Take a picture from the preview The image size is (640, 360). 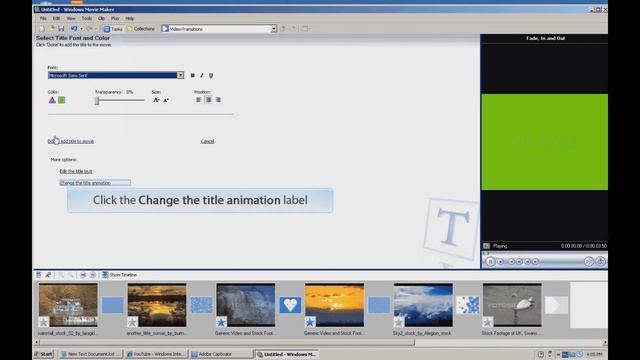[x=600, y=261]
